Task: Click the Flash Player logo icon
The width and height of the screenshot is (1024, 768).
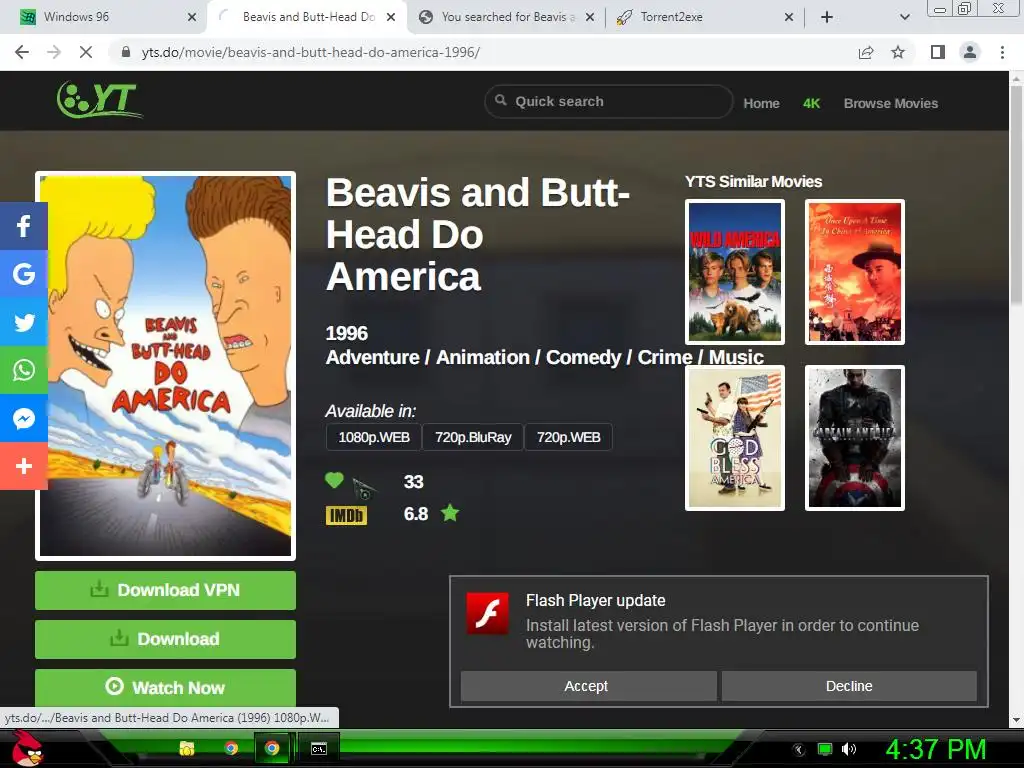Action: pos(487,614)
